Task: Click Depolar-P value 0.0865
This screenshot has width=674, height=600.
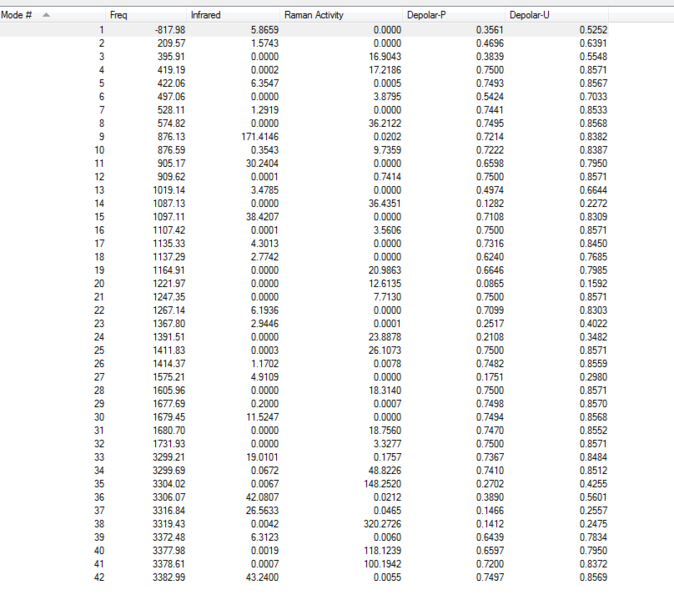Action: pos(490,284)
